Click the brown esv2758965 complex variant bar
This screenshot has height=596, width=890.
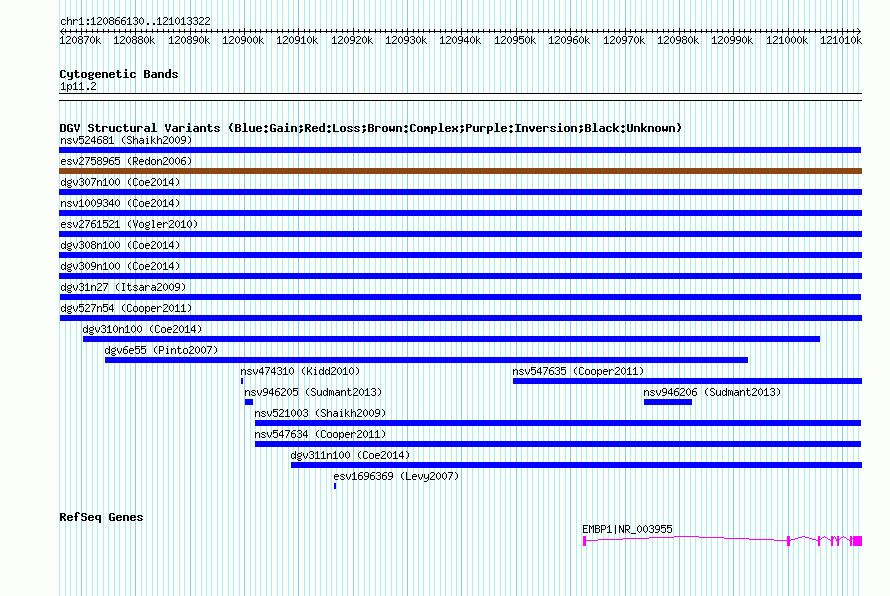(460, 171)
